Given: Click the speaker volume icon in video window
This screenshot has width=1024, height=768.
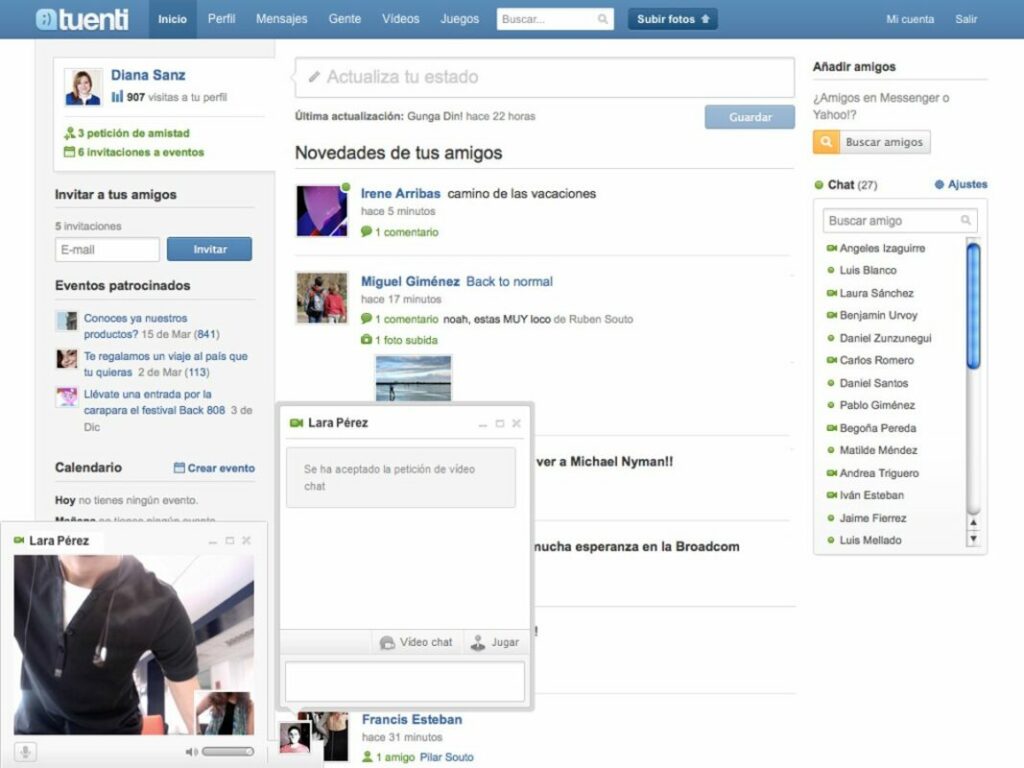Looking at the screenshot, I should (191, 751).
